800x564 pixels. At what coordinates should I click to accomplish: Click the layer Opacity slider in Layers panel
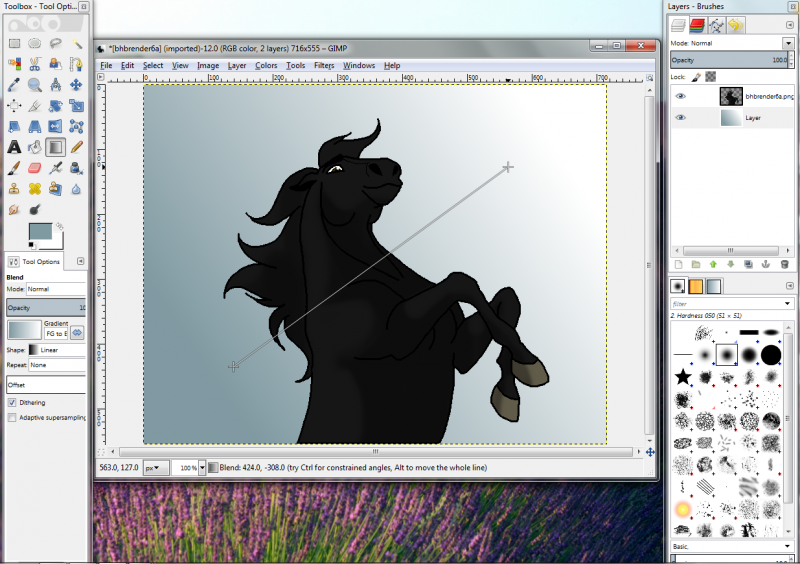point(730,60)
